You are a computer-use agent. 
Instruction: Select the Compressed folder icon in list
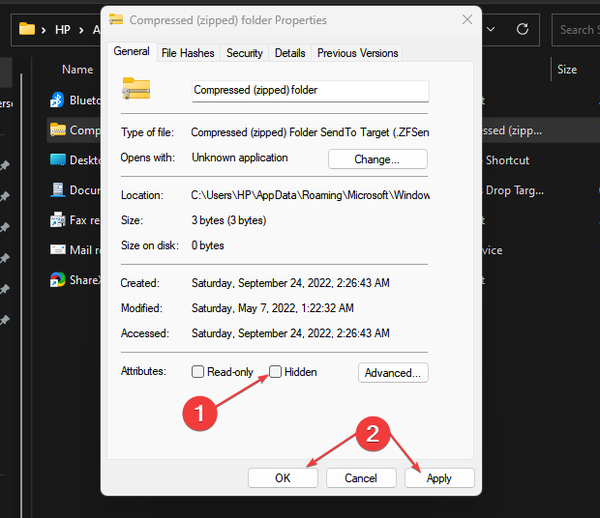[x=58, y=130]
